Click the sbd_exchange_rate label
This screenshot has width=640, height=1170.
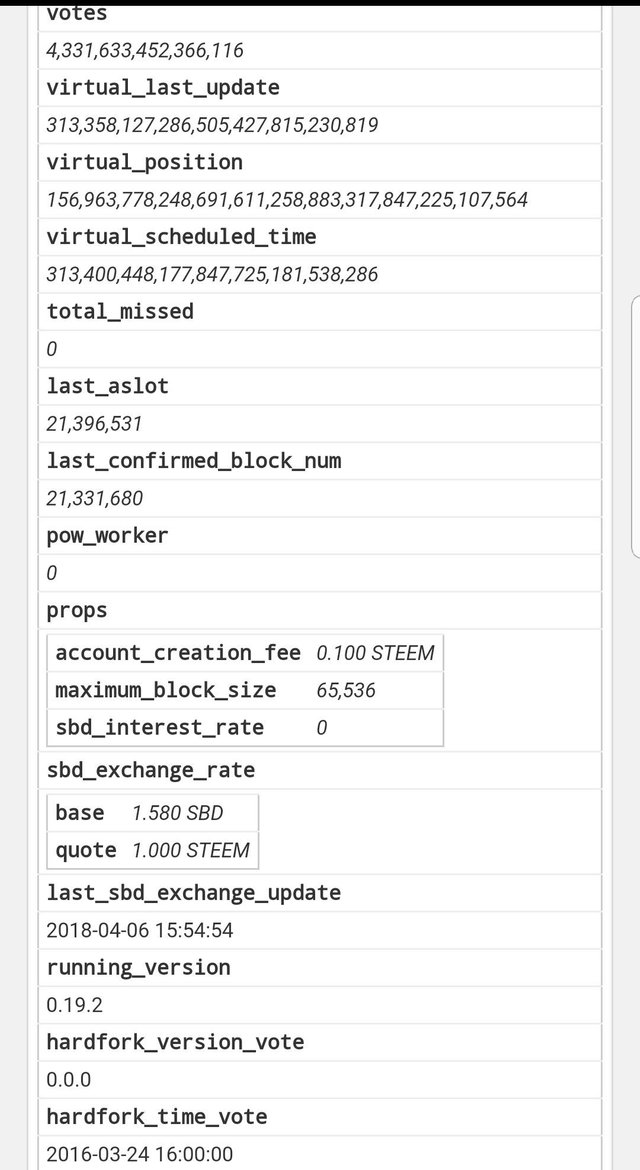click(151, 770)
